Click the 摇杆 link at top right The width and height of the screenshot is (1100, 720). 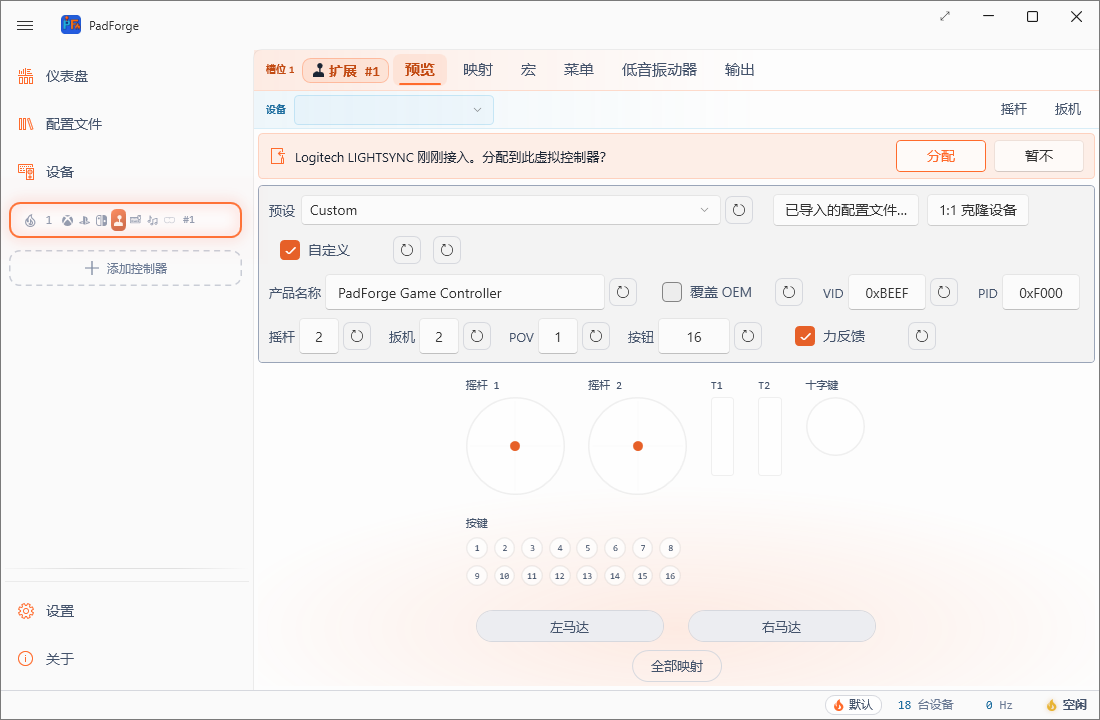[1014, 109]
